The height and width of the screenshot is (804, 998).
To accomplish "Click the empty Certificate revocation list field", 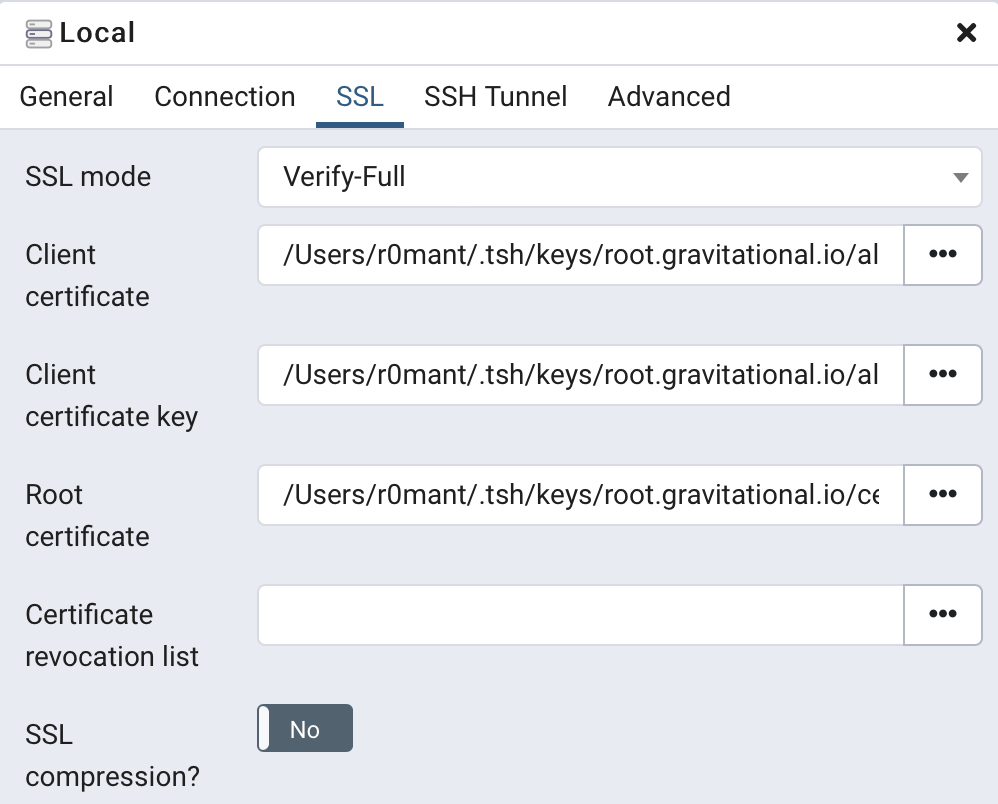I will click(580, 615).
